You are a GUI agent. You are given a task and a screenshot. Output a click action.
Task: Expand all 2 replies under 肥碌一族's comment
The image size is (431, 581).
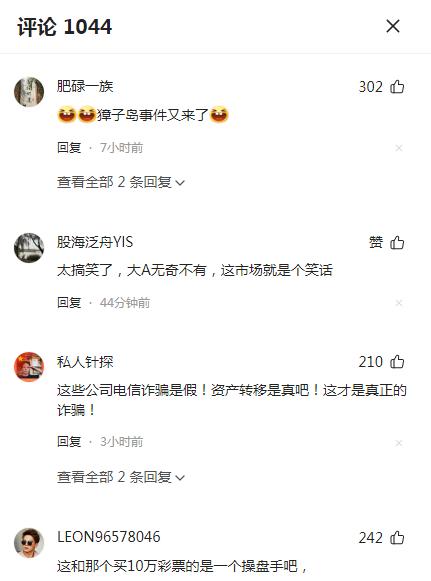coord(120,182)
